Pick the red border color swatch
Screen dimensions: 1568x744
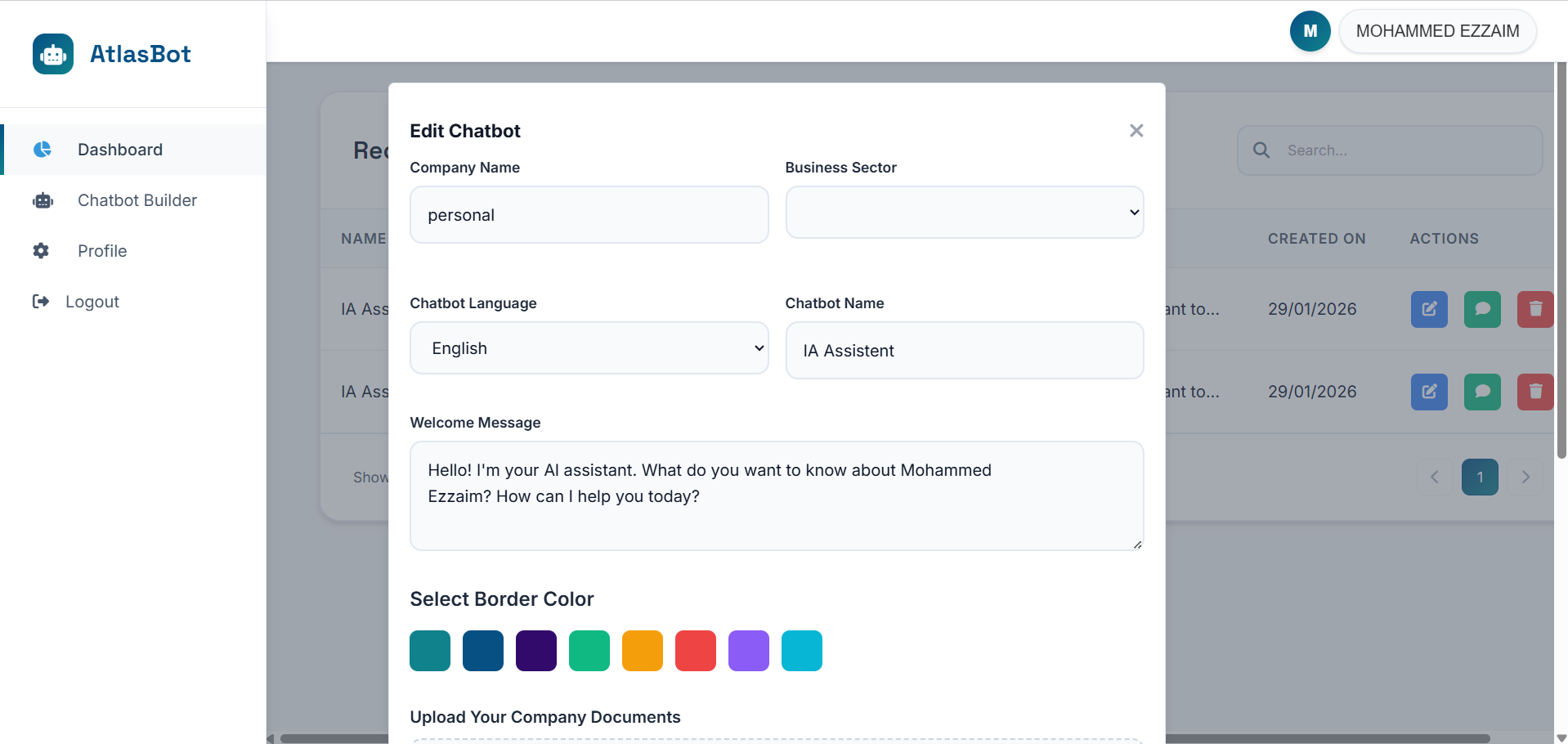point(695,651)
